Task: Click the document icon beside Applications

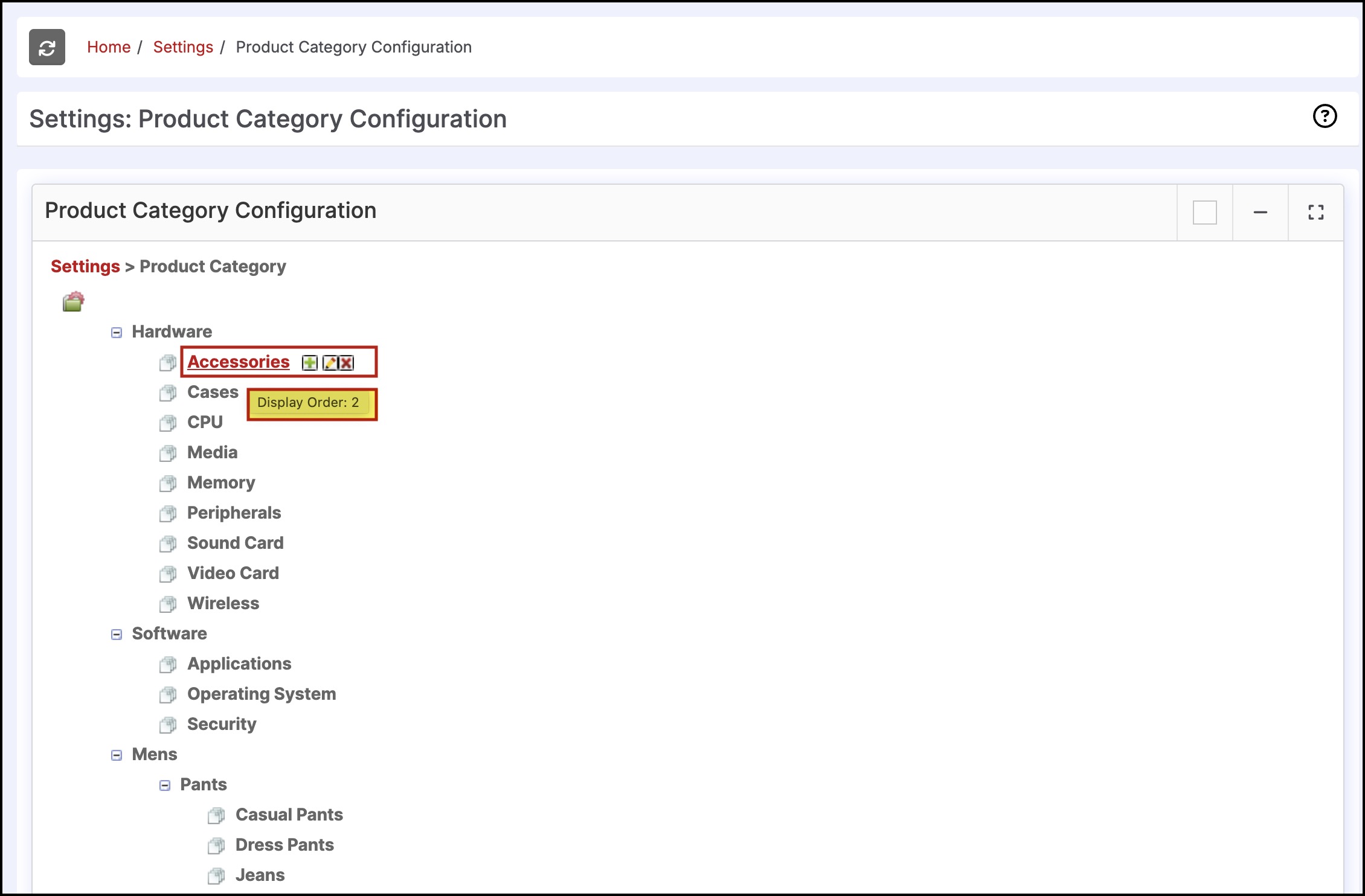Action: point(168,665)
